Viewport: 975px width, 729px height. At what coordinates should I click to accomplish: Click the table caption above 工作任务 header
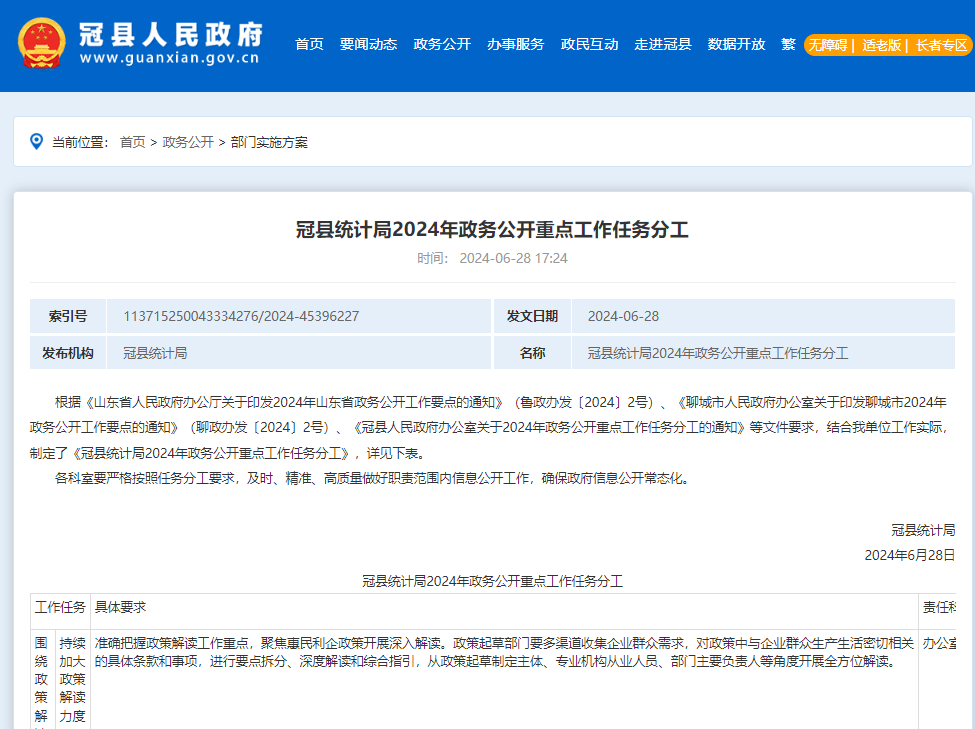click(492, 581)
